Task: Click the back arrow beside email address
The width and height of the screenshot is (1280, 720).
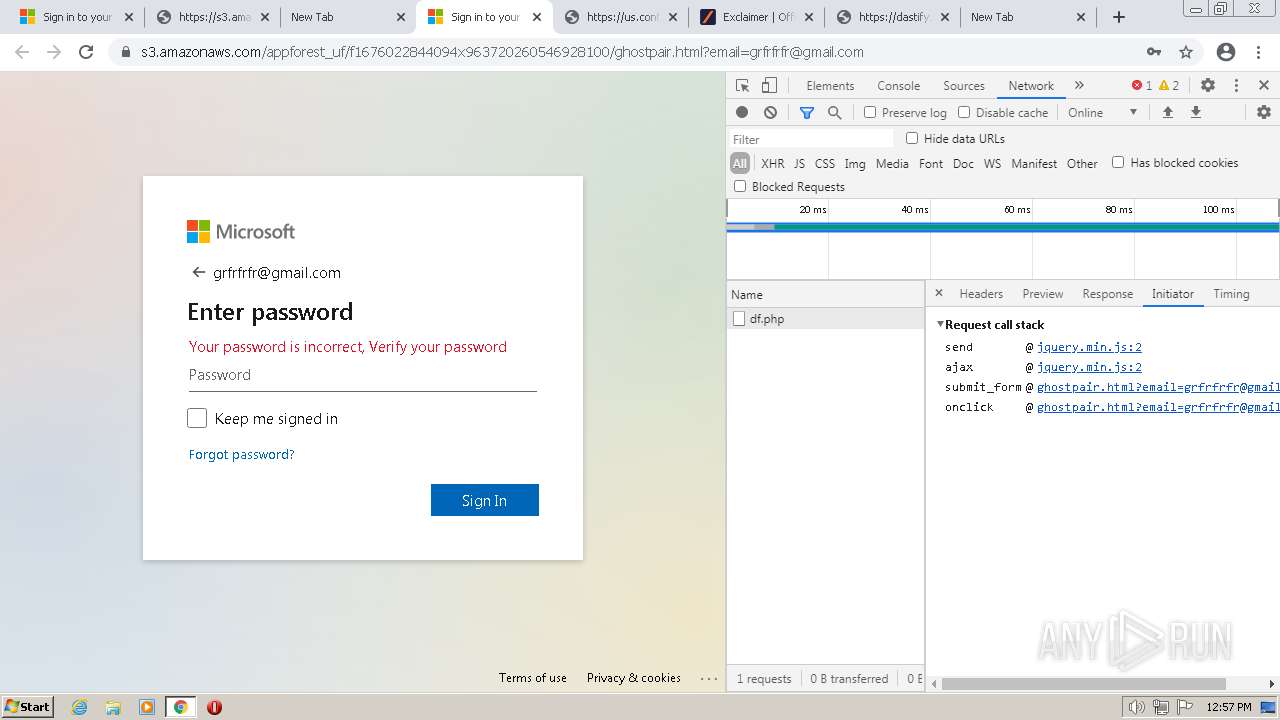Action: click(198, 272)
